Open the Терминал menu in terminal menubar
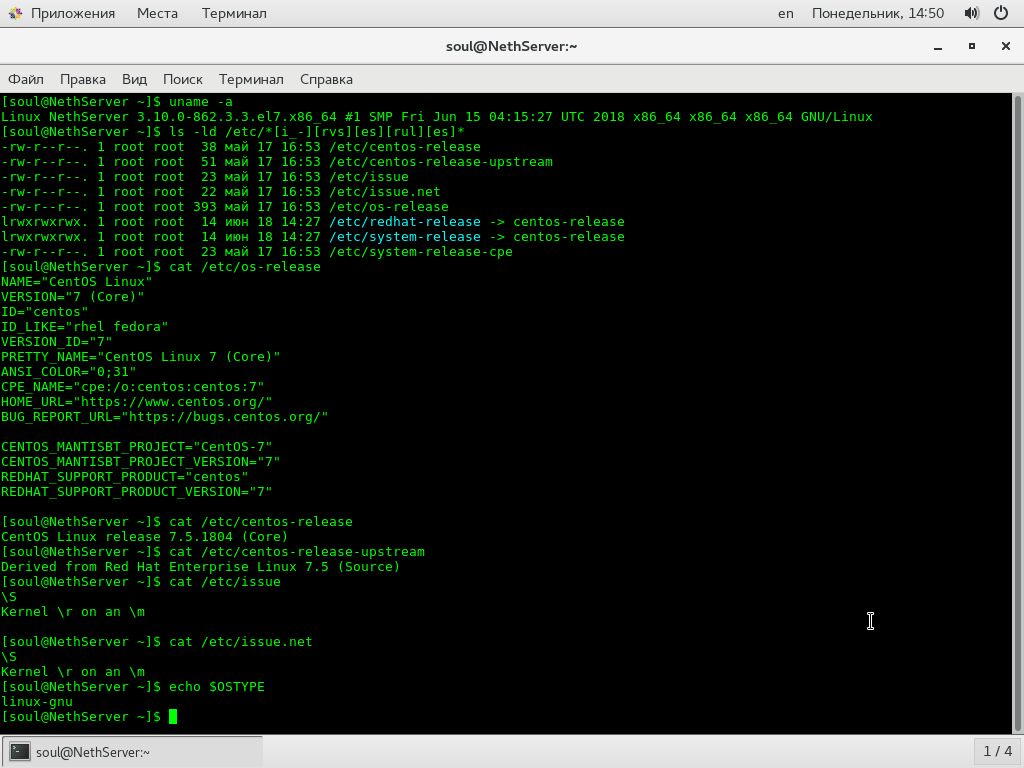The width and height of the screenshot is (1024, 768). coord(251,79)
